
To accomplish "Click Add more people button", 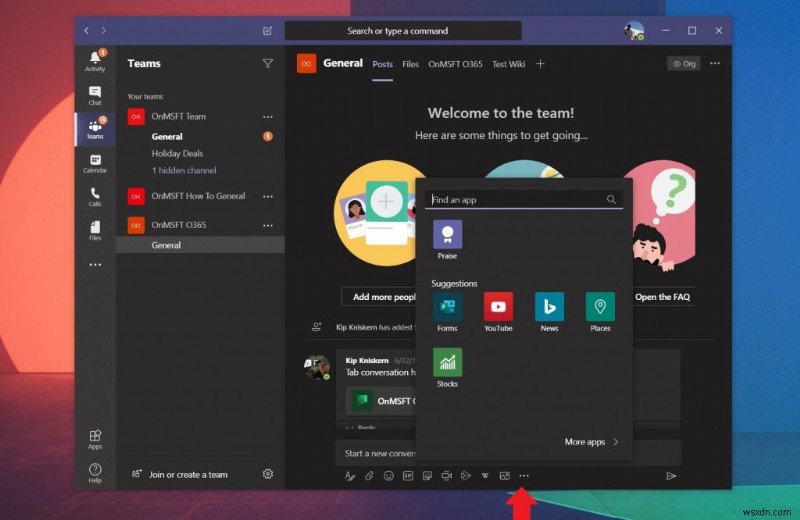I will (379, 297).
